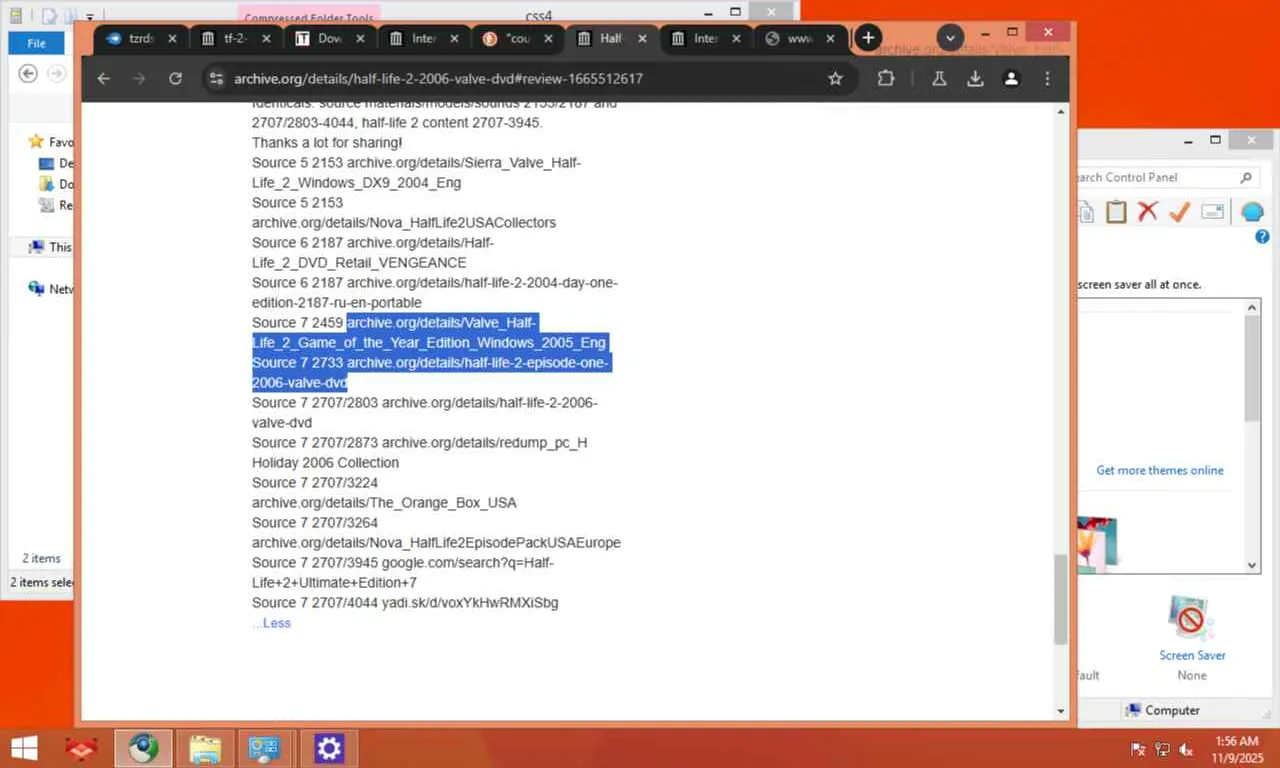The height and width of the screenshot is (768, 1280).
Task: Open the File menu in File Explorer
Action: click(x=36, y=43)
